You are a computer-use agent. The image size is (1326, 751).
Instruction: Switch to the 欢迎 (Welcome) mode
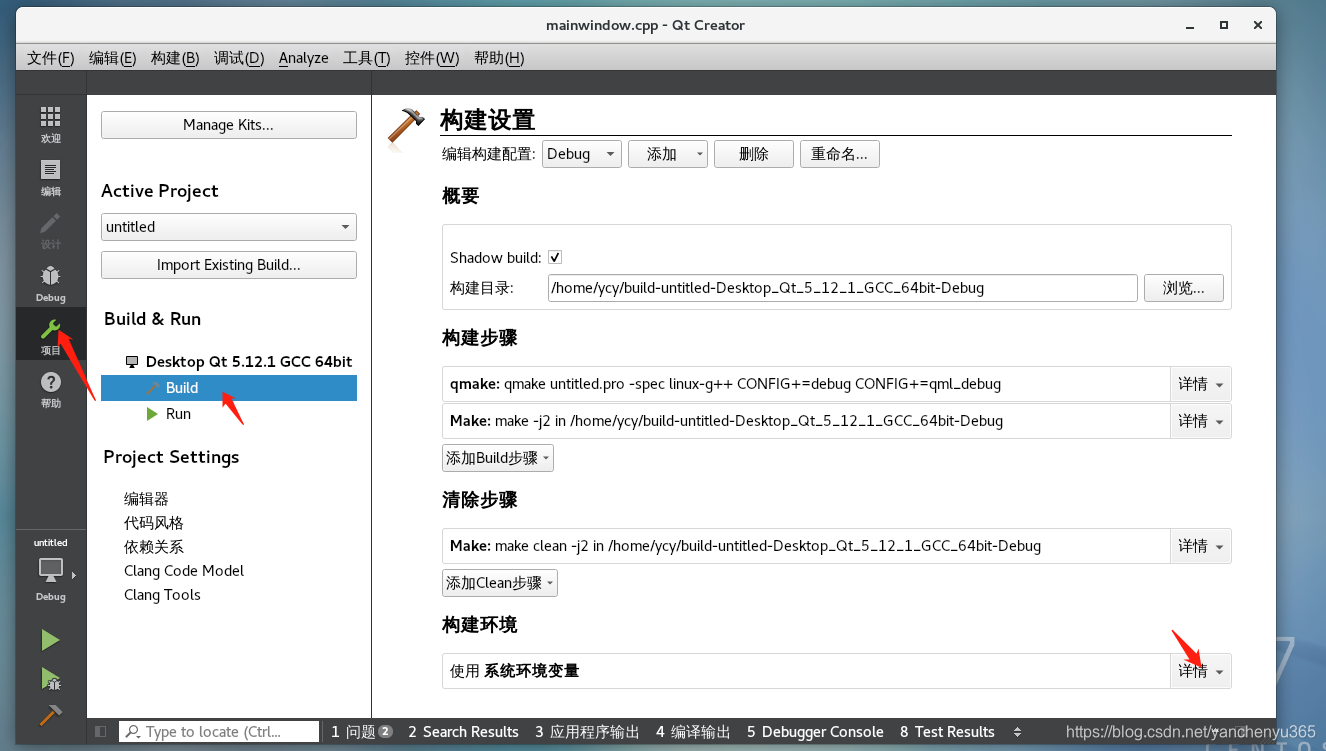coord(50,124)
